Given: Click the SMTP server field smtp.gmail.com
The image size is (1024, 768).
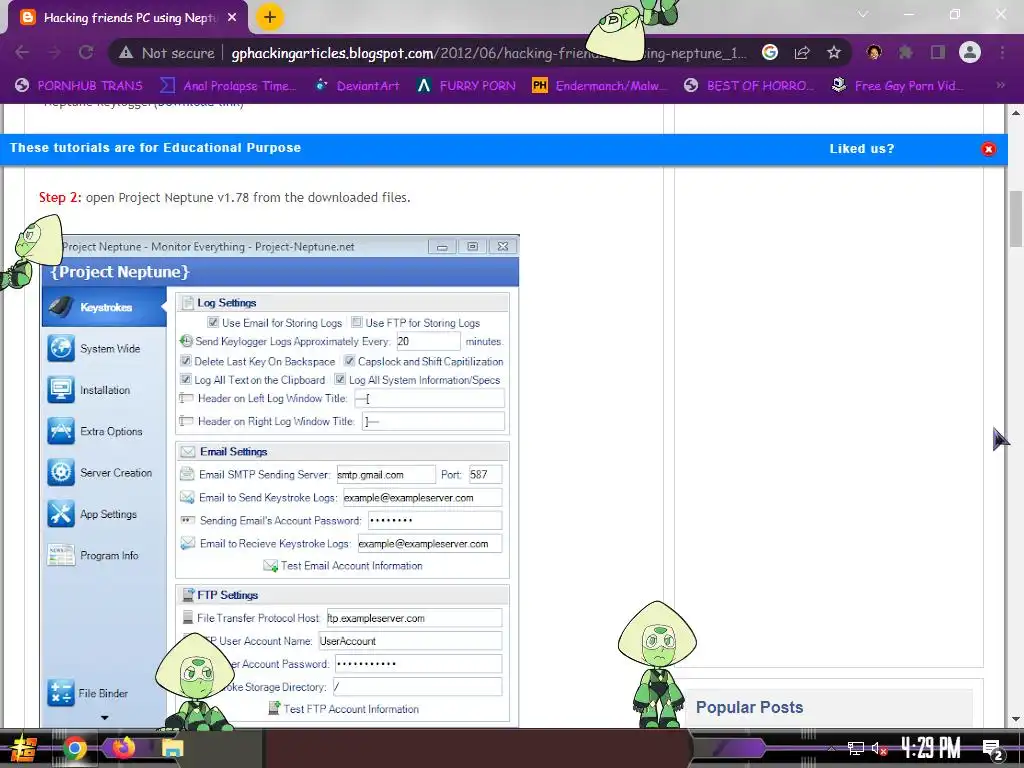Looking at the screenshot, I should click(x=386, y=475).
